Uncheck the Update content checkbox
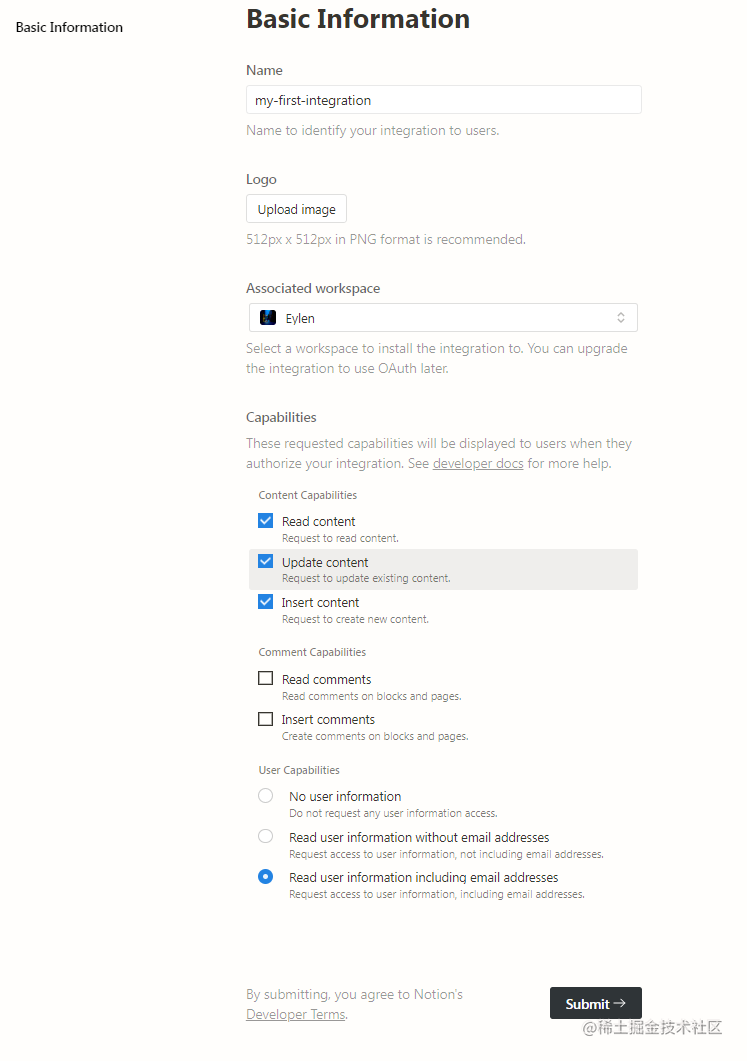The width and height of the screenshot is (747, 1061). click(265, 561)
